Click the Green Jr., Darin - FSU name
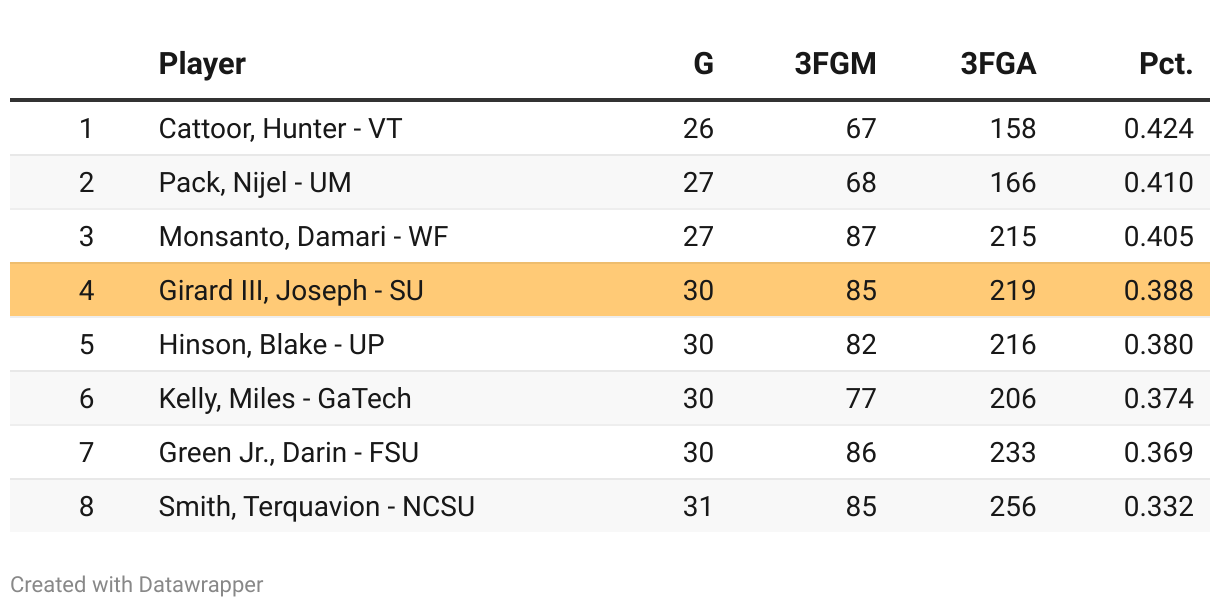 click(x=289, y=453)
